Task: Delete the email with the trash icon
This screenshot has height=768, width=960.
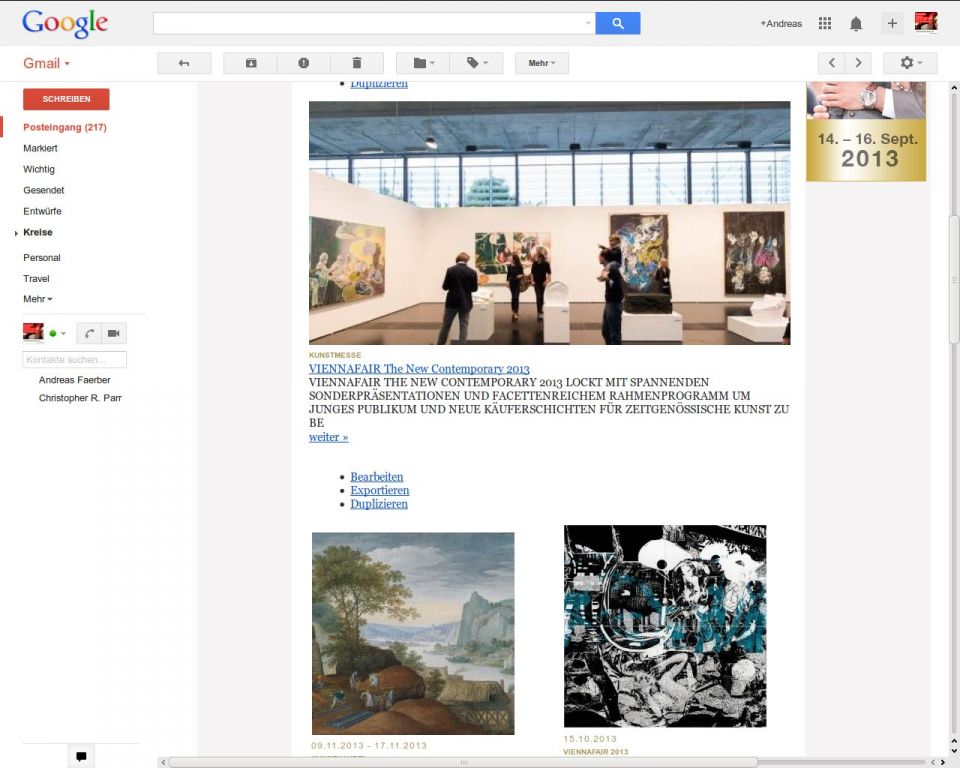Action: click(357, 63)
